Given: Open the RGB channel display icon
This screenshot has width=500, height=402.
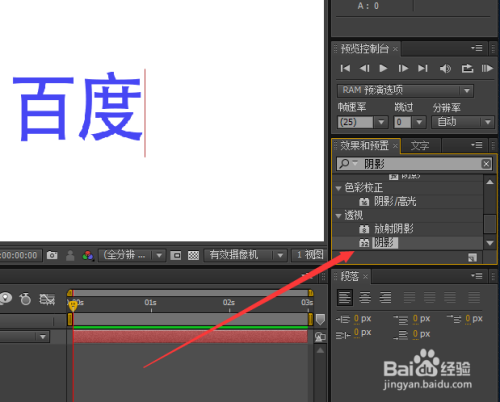Looking at the screenshot, I should (88, 255).
